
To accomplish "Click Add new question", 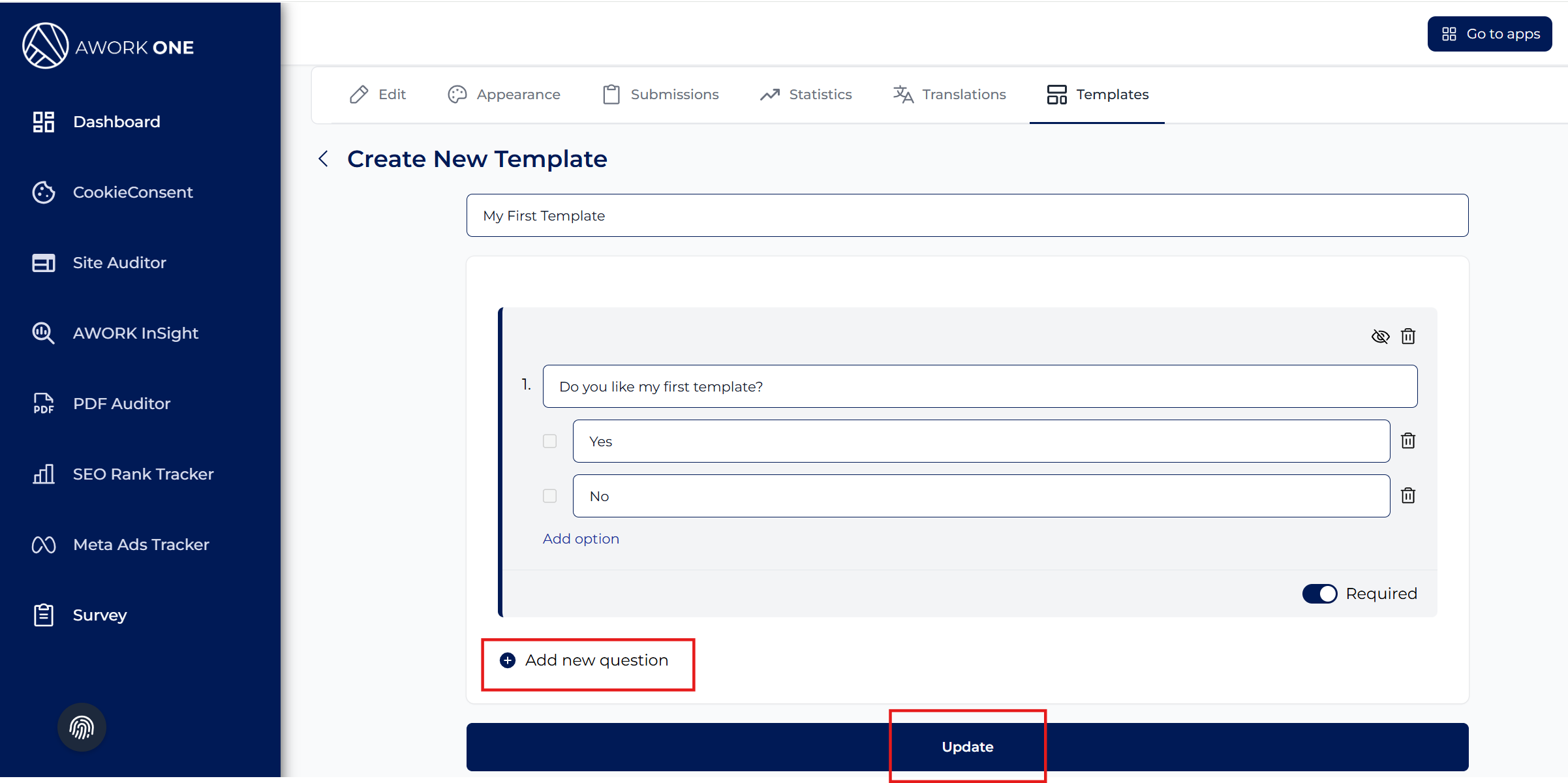I will [x=585, y=660].
